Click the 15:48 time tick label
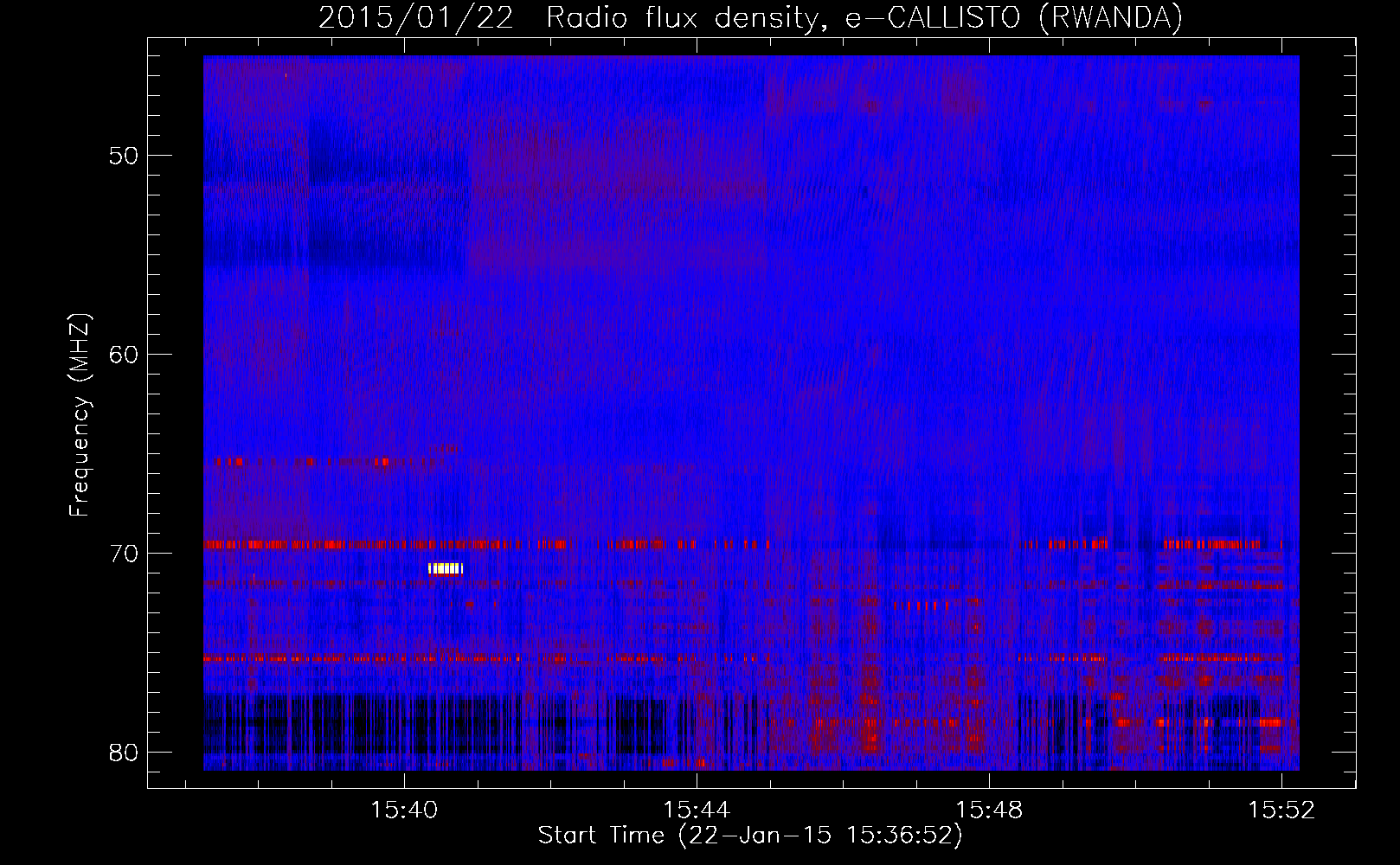Viewport: 1400px width, 865px height. coord(989,810)
